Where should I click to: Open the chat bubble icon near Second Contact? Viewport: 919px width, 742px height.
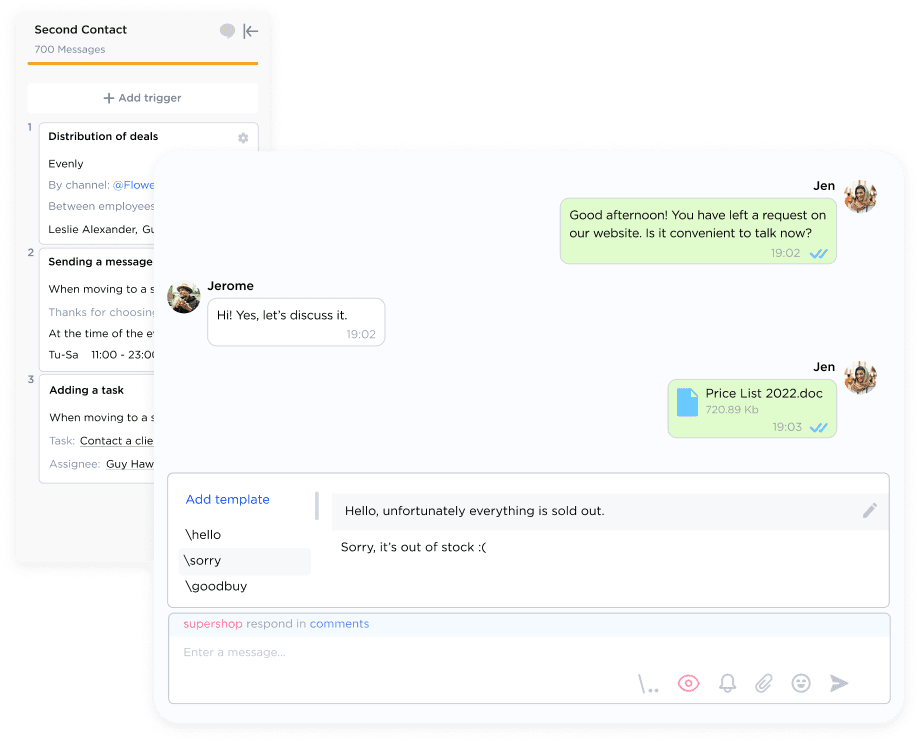pos(226,31)
